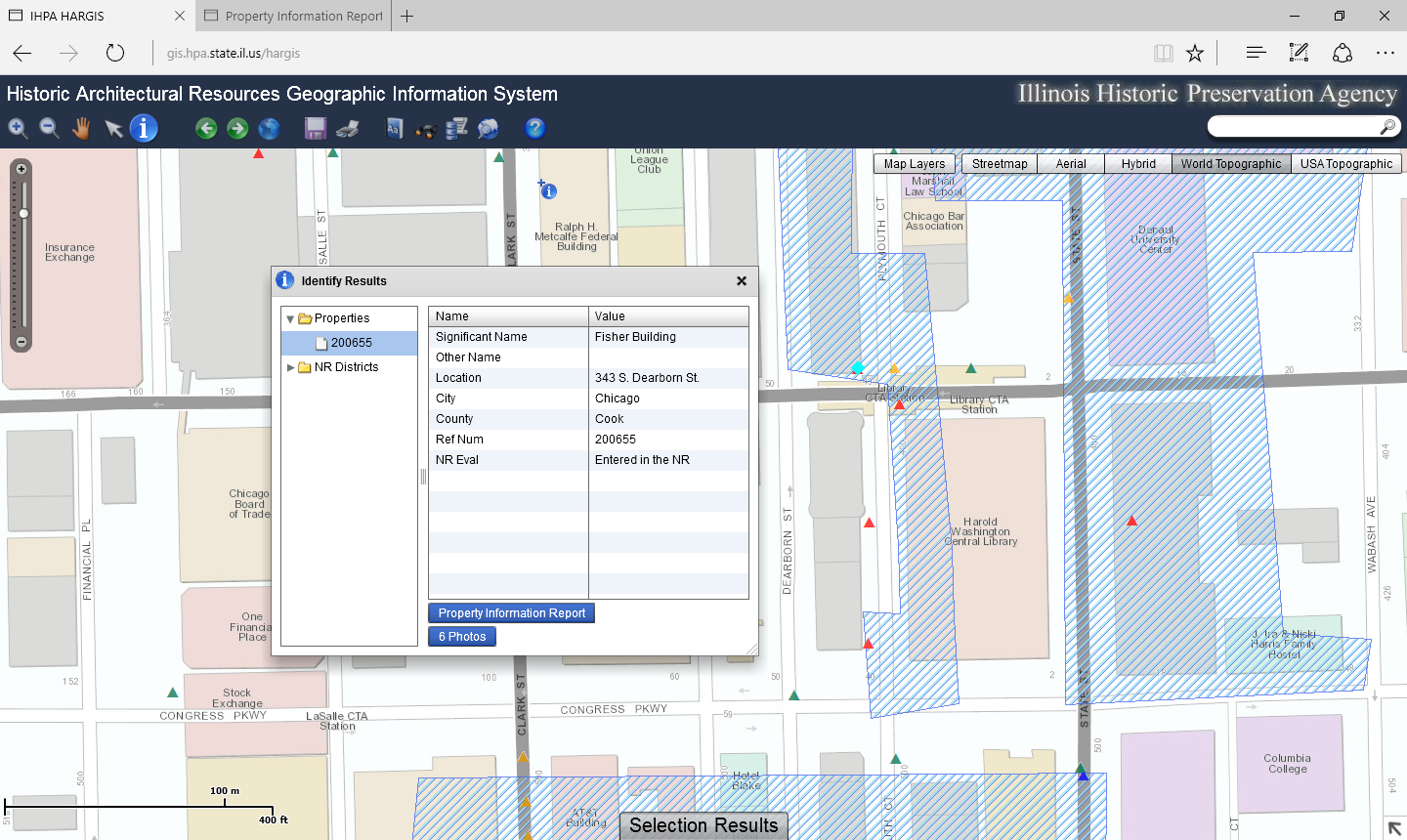1407x840 pixels.
Task: Click the full extent globe icon
Action: (269, 128)
